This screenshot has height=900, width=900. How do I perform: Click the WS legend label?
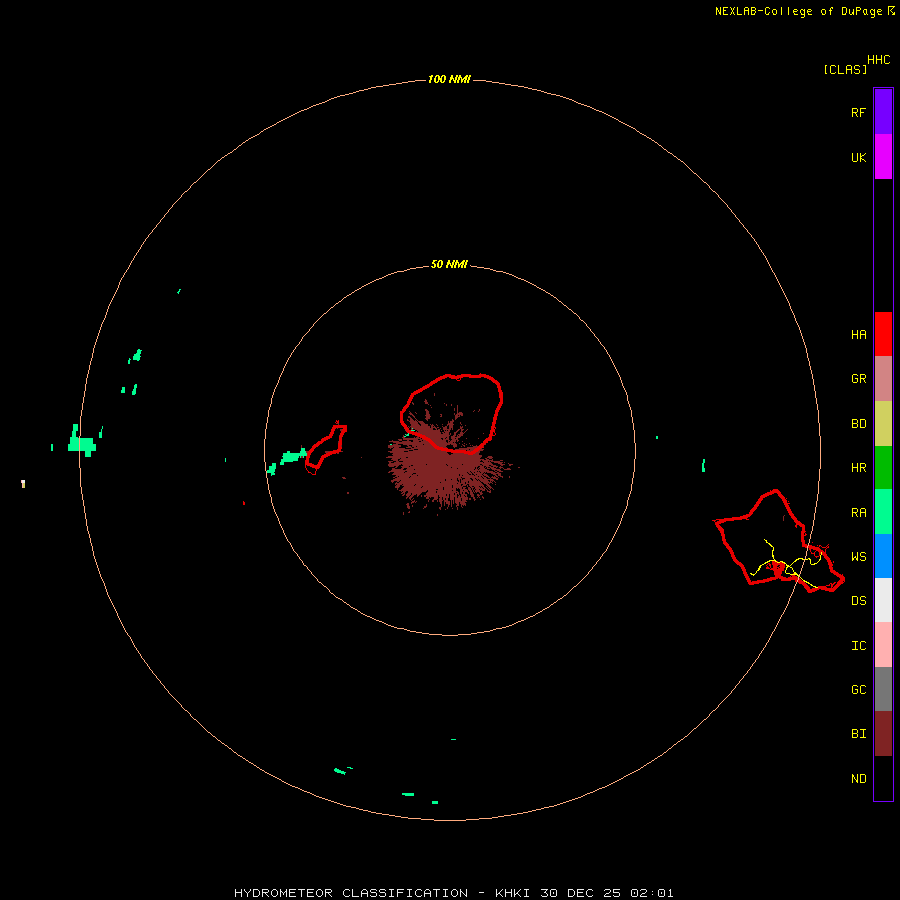click(858, 557)
